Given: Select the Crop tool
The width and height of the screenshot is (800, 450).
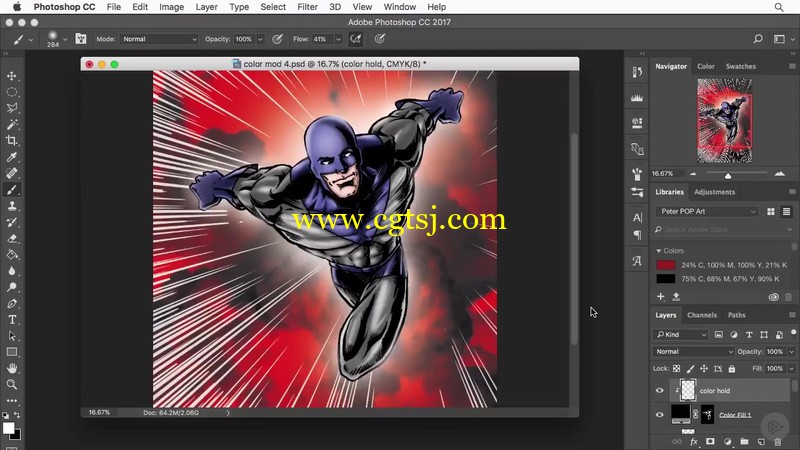Looking at the screenshot, I should 12,141.
